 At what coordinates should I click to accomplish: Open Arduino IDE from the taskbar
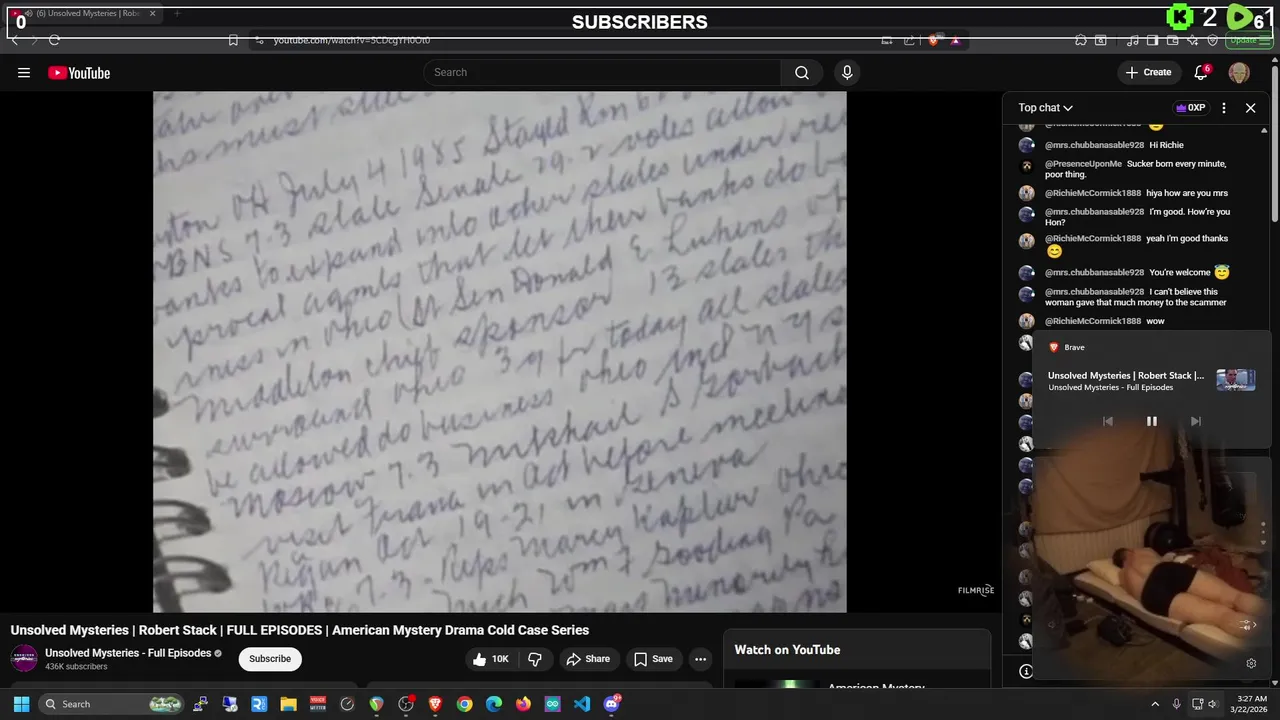pyautogui.click(x=553, y=704)
